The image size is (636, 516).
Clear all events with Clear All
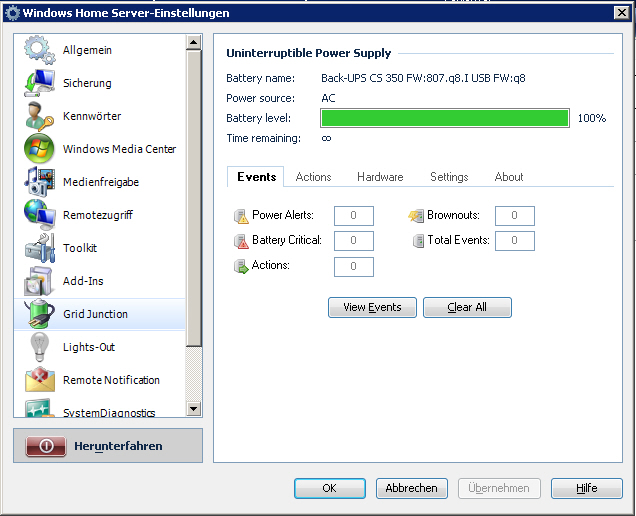(x=467, y=307)
